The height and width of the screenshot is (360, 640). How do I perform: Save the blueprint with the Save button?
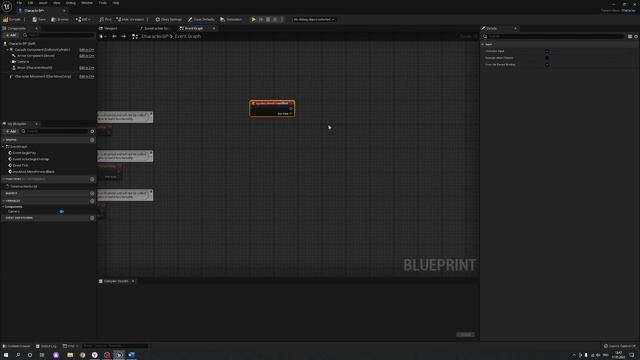pyautogui.click(x=39, y=19)
